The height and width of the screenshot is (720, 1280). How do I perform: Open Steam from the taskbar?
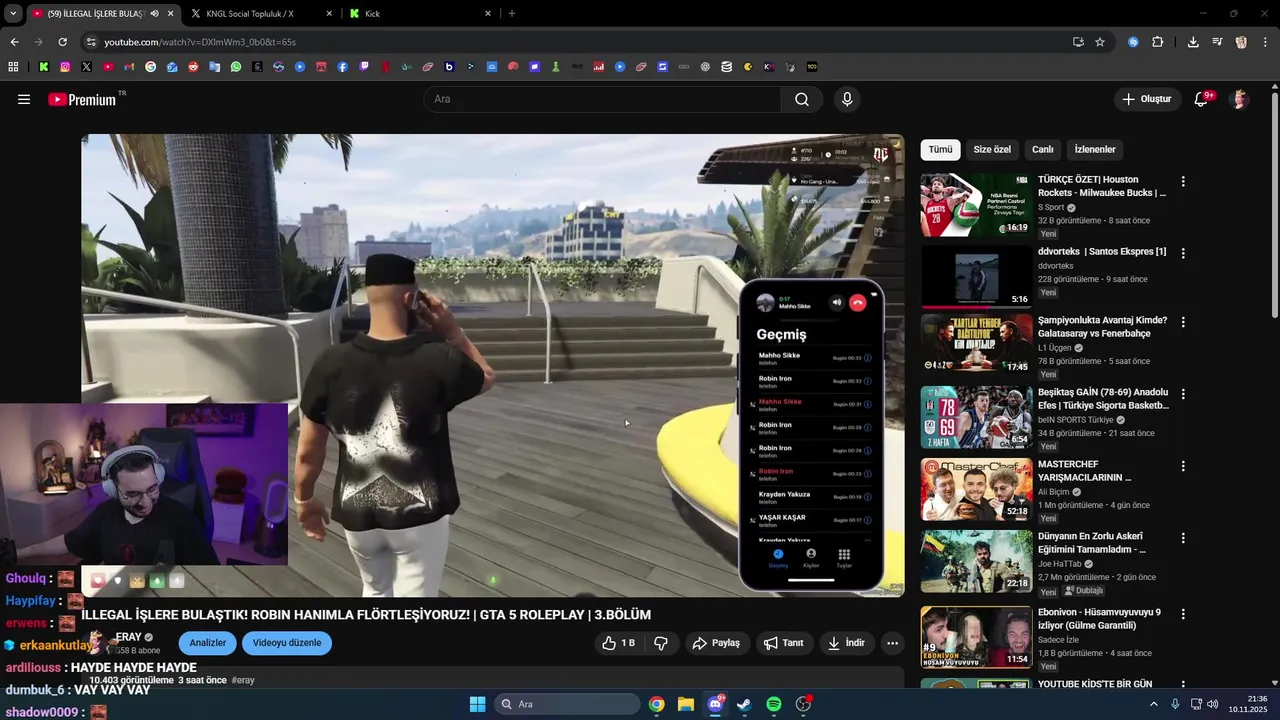click(744, 704)
